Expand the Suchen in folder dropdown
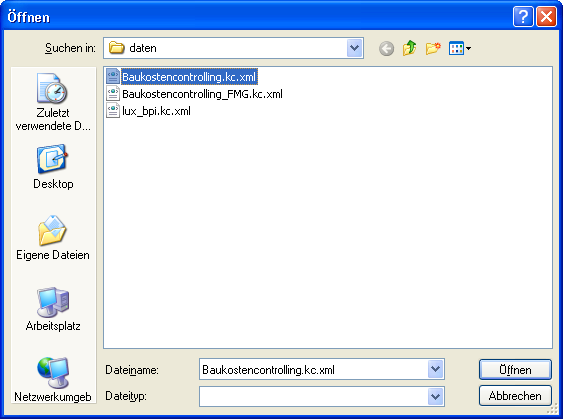563x419 pixels. click(355, 48)
